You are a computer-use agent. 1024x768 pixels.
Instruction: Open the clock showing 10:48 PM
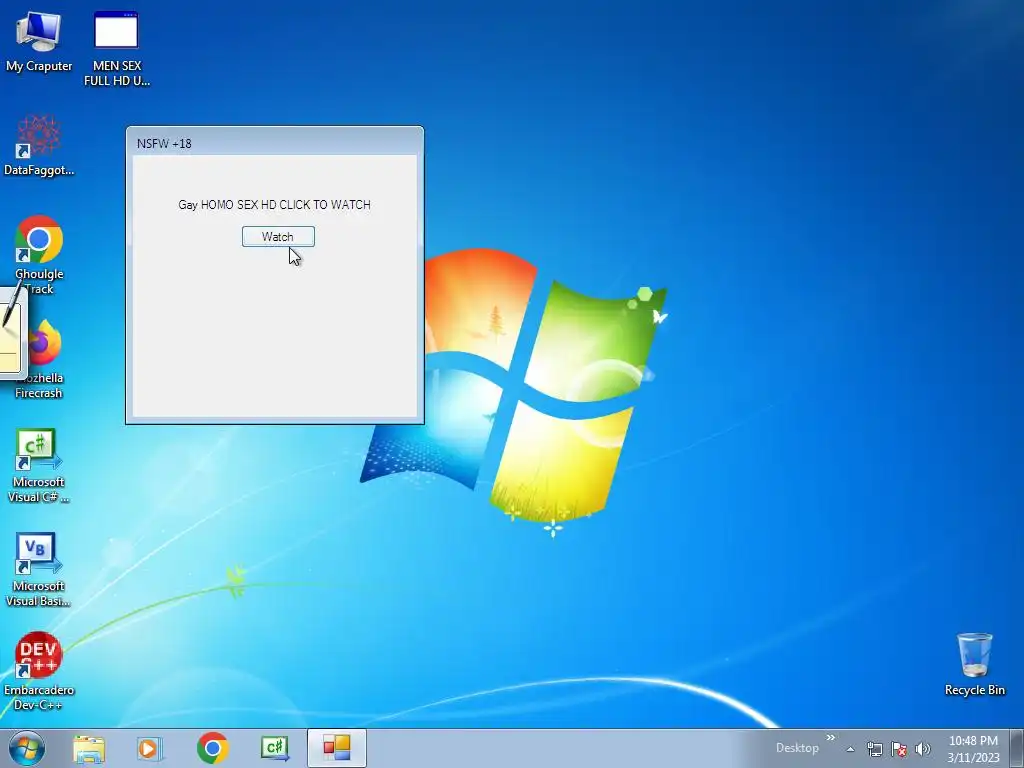click(973, 749)
